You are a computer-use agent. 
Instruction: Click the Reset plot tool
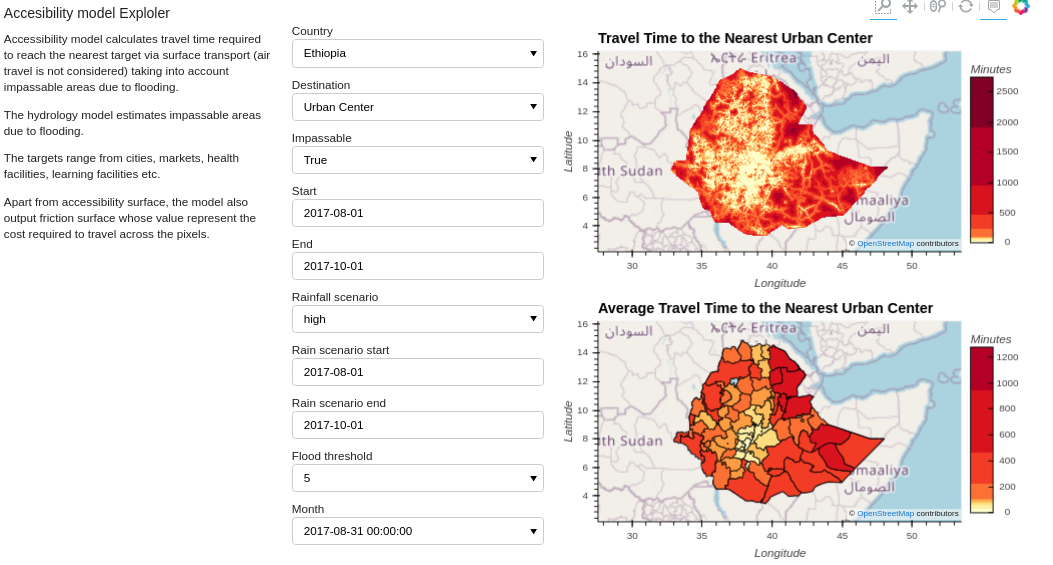965,7
